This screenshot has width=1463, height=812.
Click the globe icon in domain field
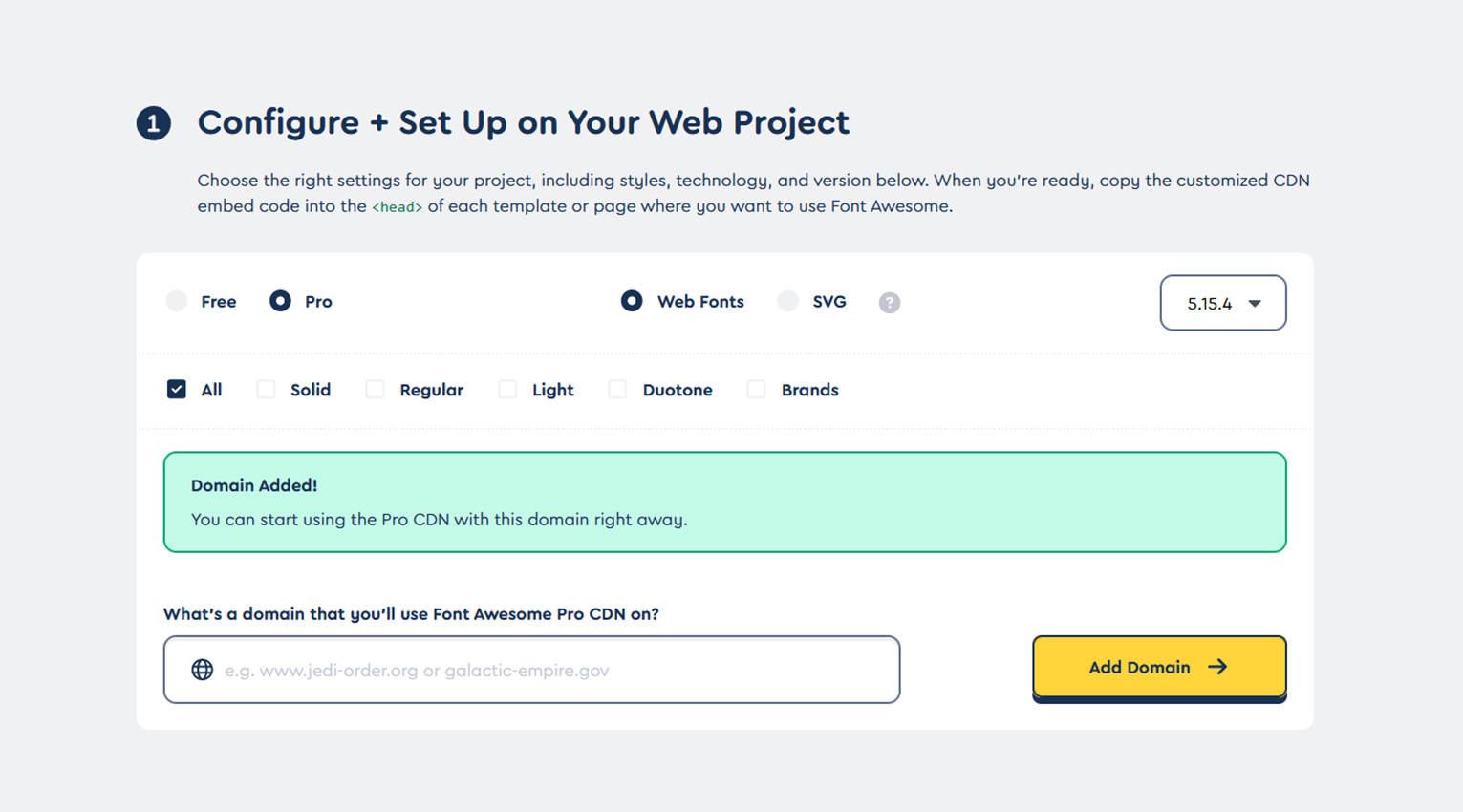pyautogui.click(x=202, y=670)
